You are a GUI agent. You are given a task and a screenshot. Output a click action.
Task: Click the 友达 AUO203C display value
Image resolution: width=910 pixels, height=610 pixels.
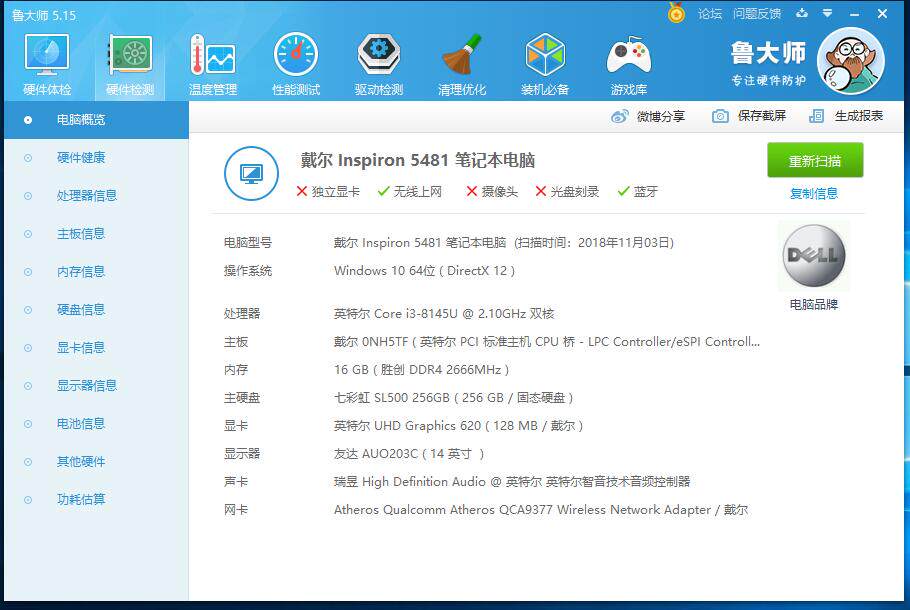tap(409, 454)
